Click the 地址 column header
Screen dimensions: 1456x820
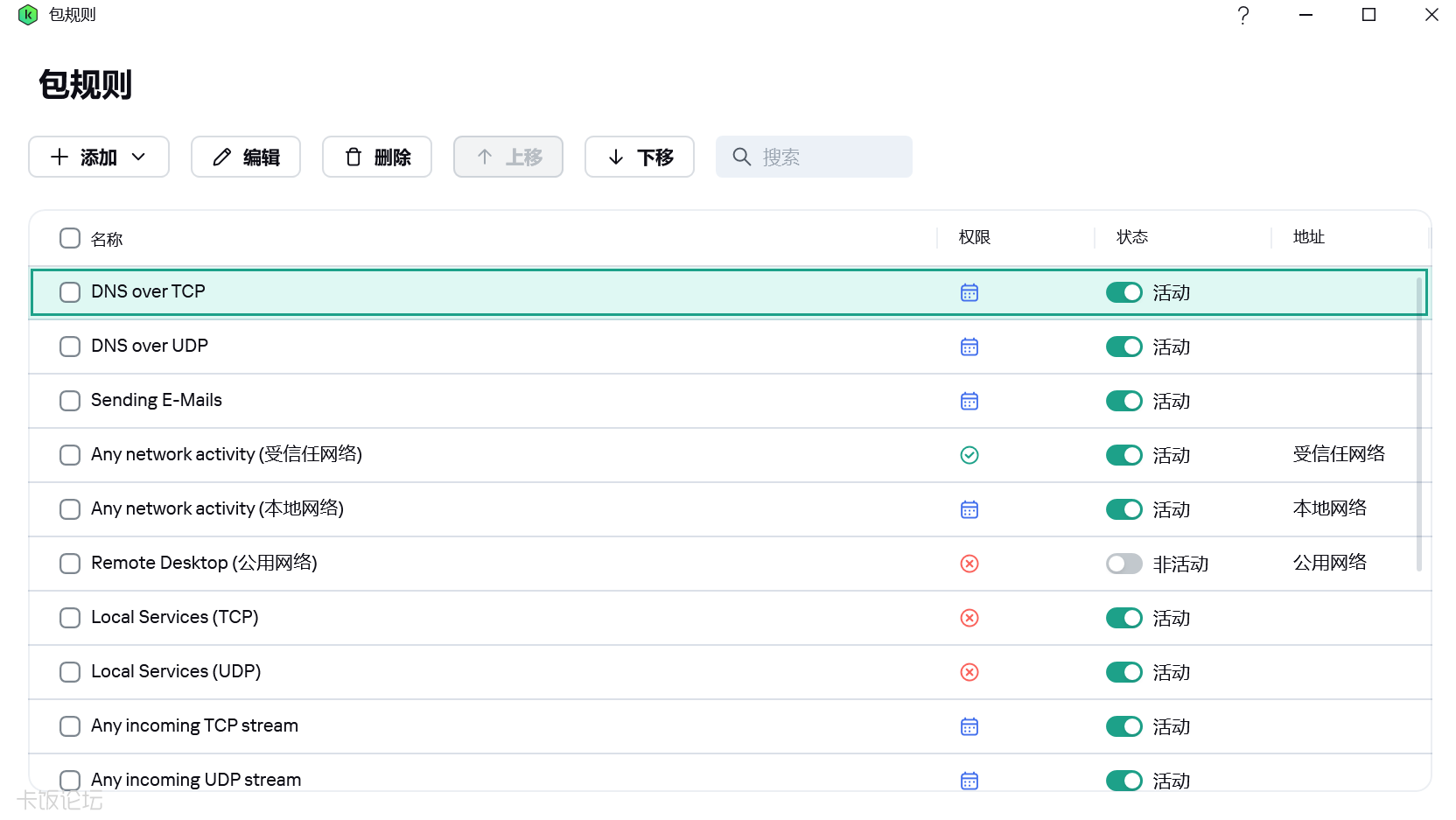pos(1309,237)
